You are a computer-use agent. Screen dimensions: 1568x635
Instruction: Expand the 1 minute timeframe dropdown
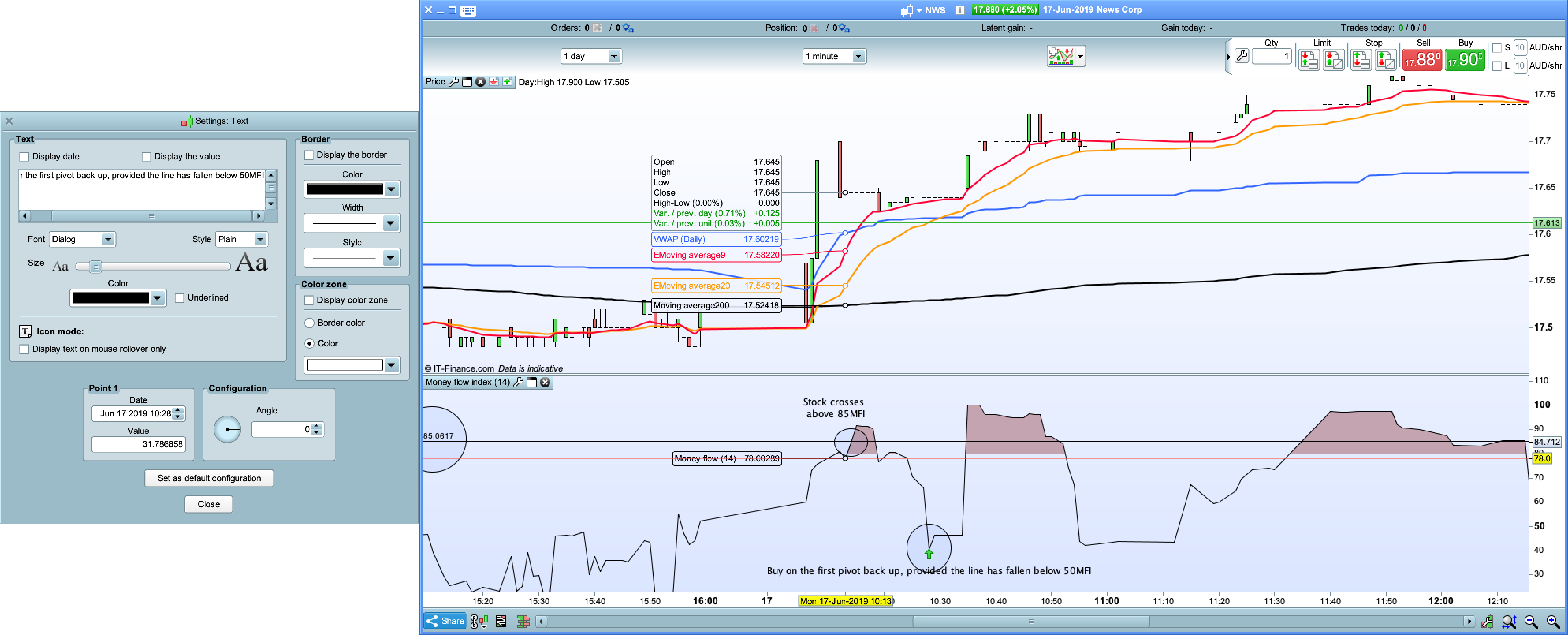point(858,57)
